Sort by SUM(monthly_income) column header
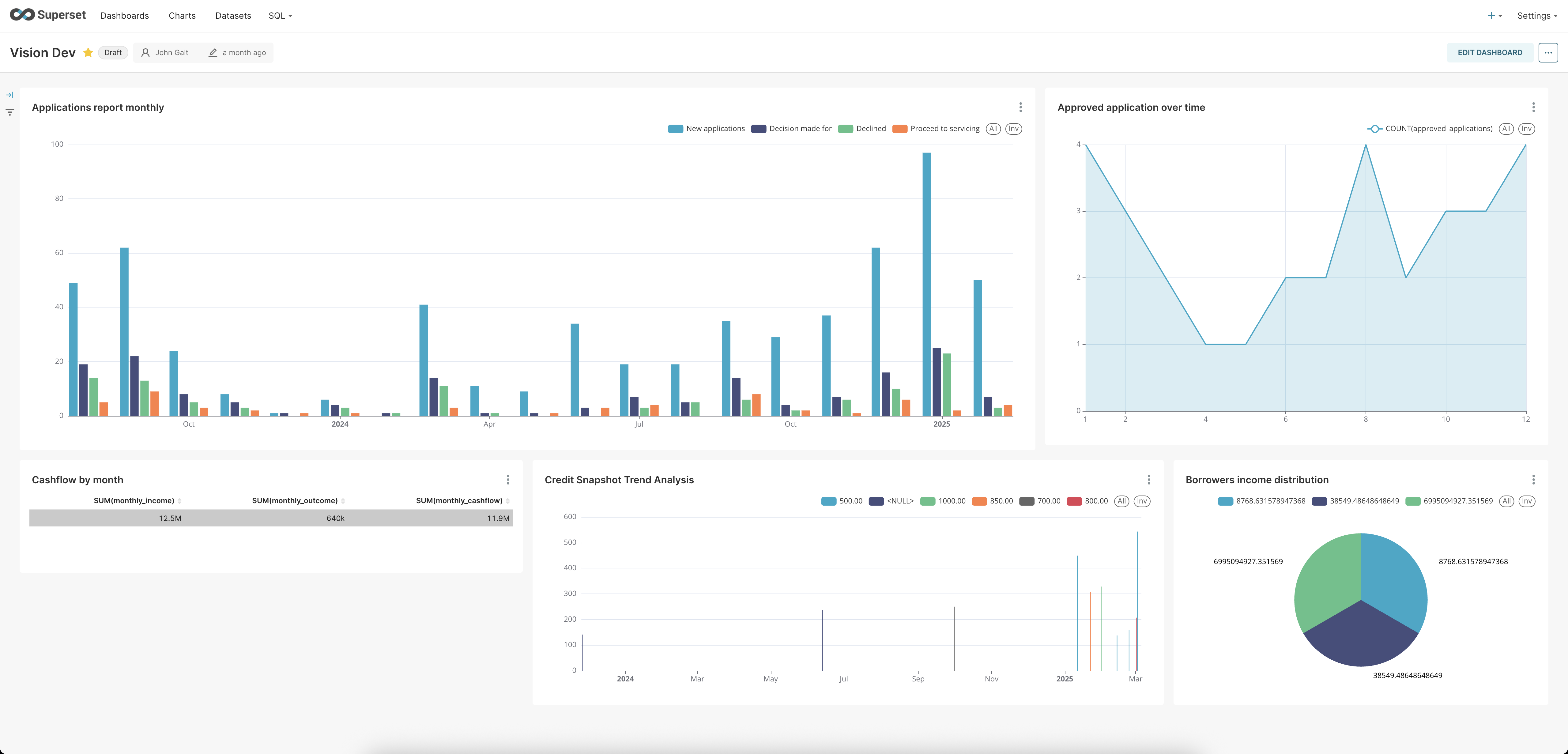1568x754 pixels. click(x=134, y=500)
